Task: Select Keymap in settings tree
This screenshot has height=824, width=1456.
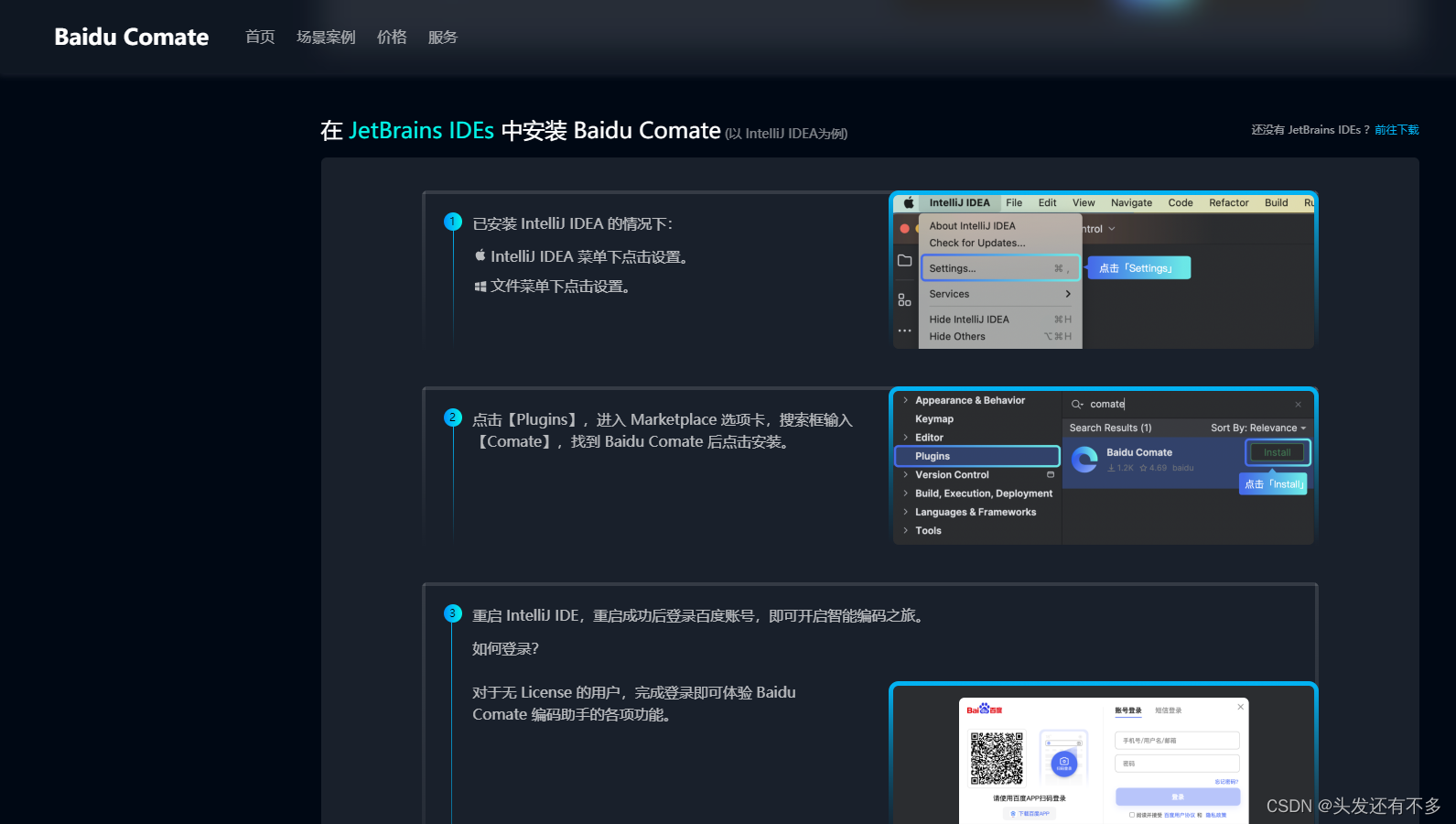Action: 934,419
